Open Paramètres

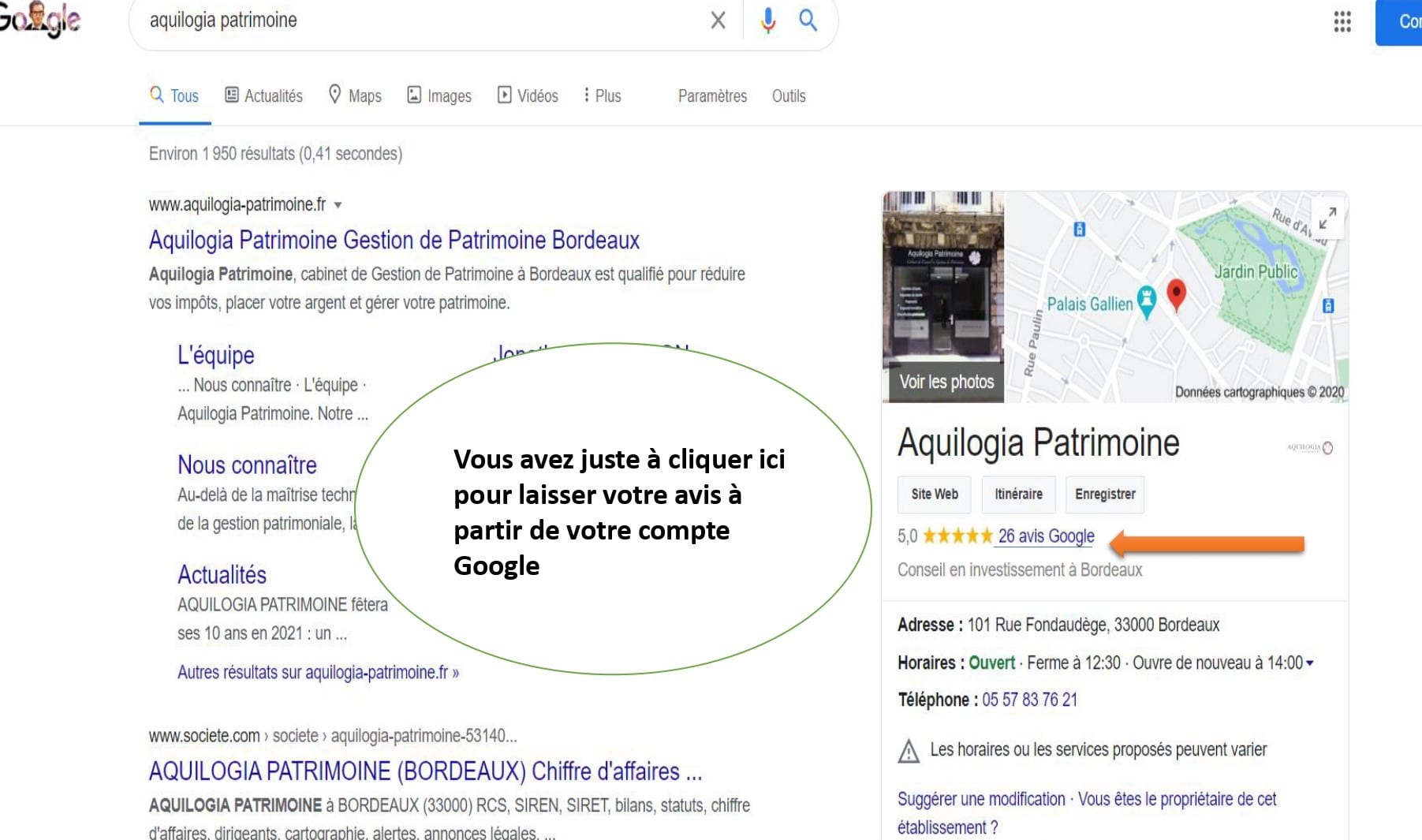712,95
